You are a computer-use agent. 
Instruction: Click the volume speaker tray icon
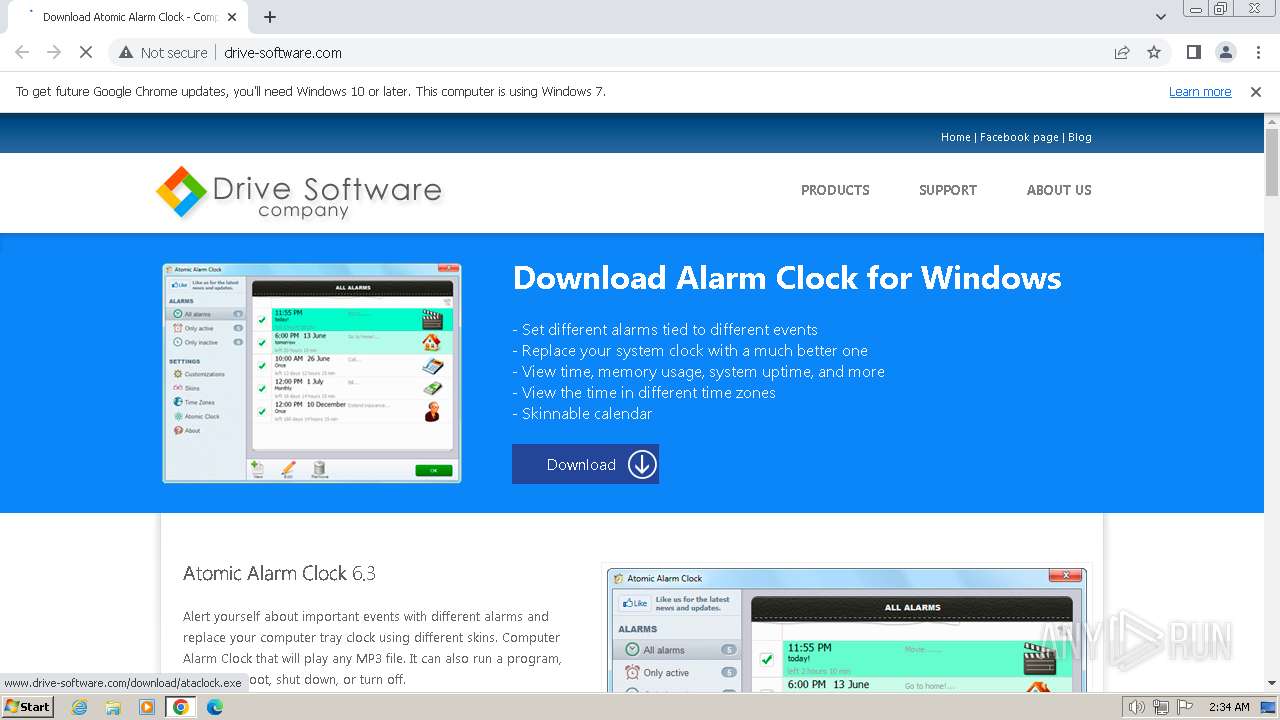click(x=1136, y=707)
